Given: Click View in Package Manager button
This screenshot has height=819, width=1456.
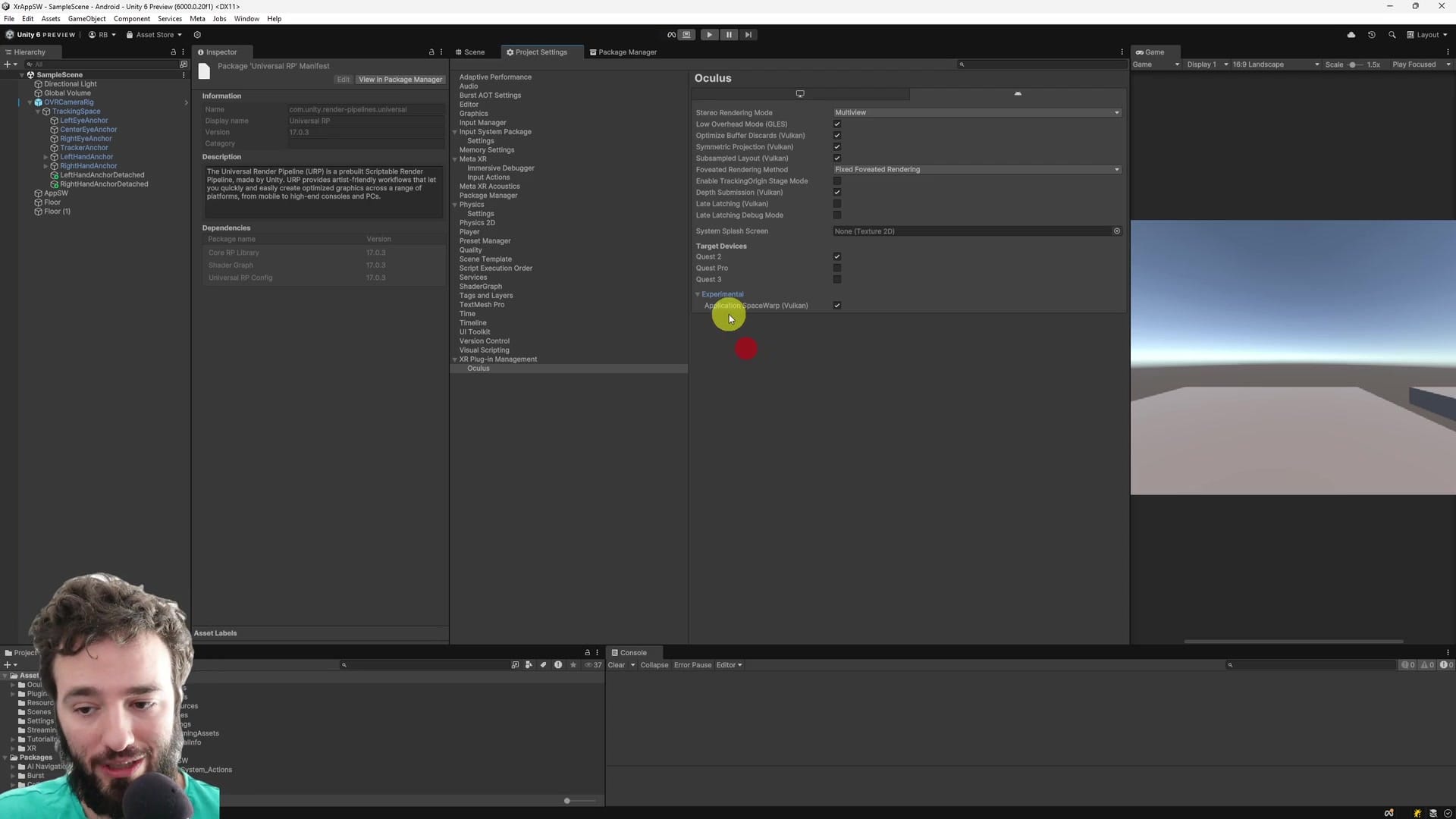Looking at the screenshot, I should tap(400, 79).
